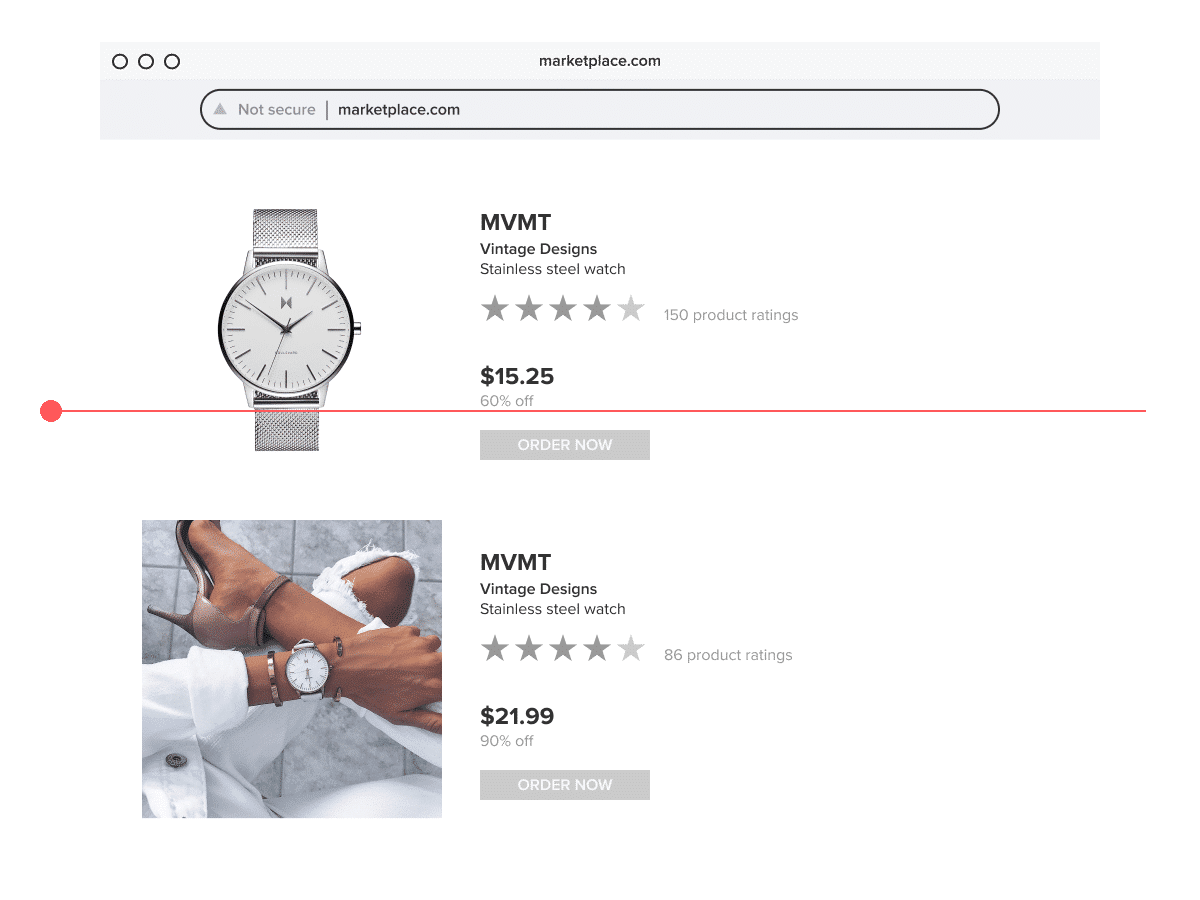
Task: Click the third window control circle
Action: tap(172, 61)
